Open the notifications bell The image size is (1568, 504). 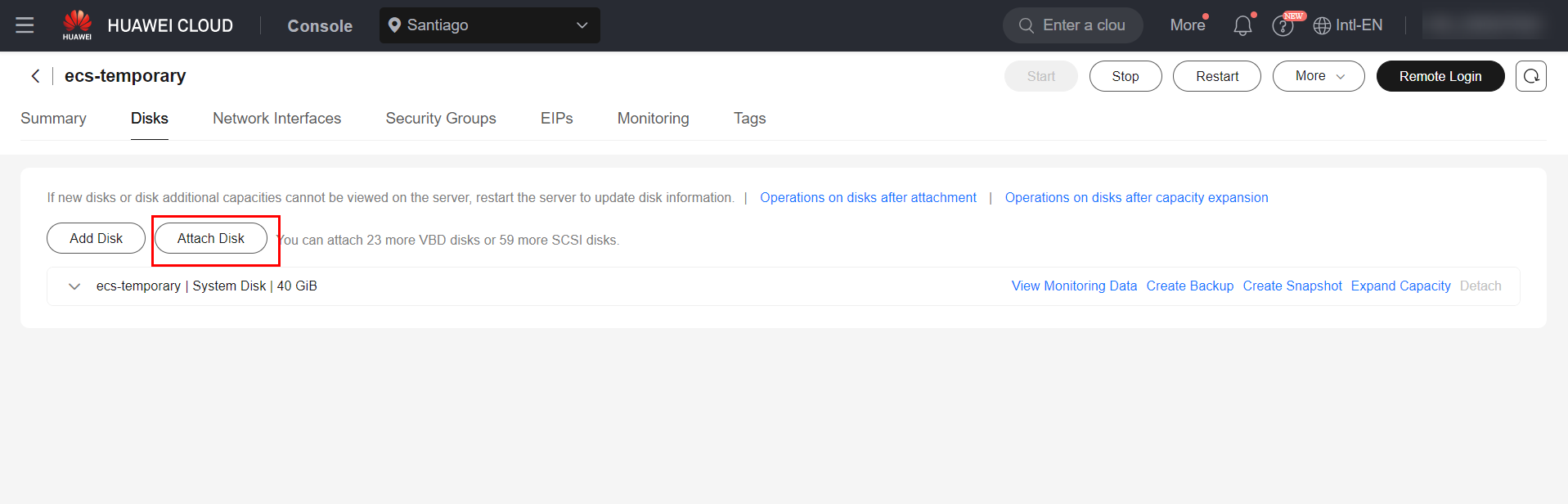click(1242, 26)
